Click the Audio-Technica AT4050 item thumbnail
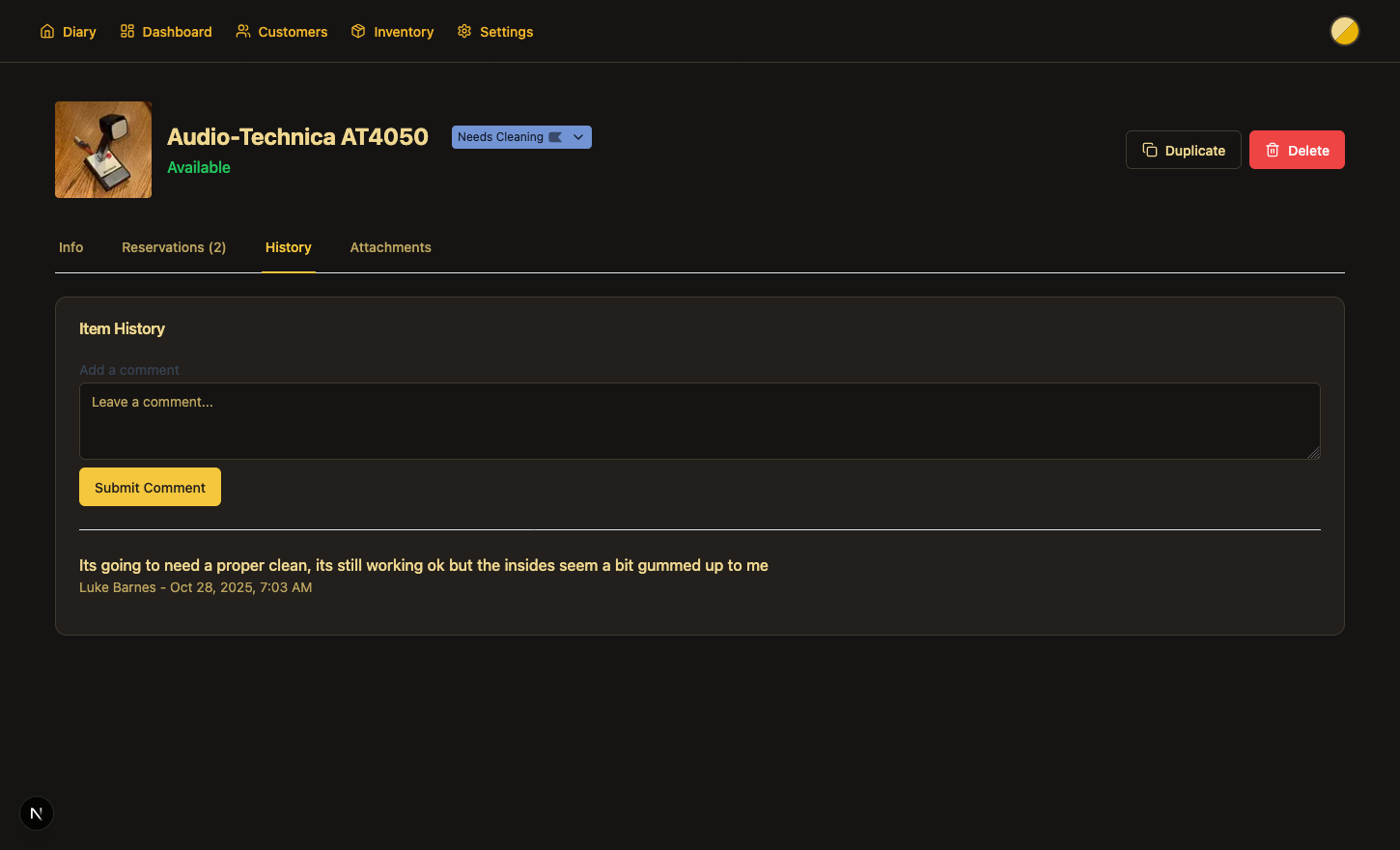Image resolution: width=1400 pixels, height=850 pixels. (103, 150)
